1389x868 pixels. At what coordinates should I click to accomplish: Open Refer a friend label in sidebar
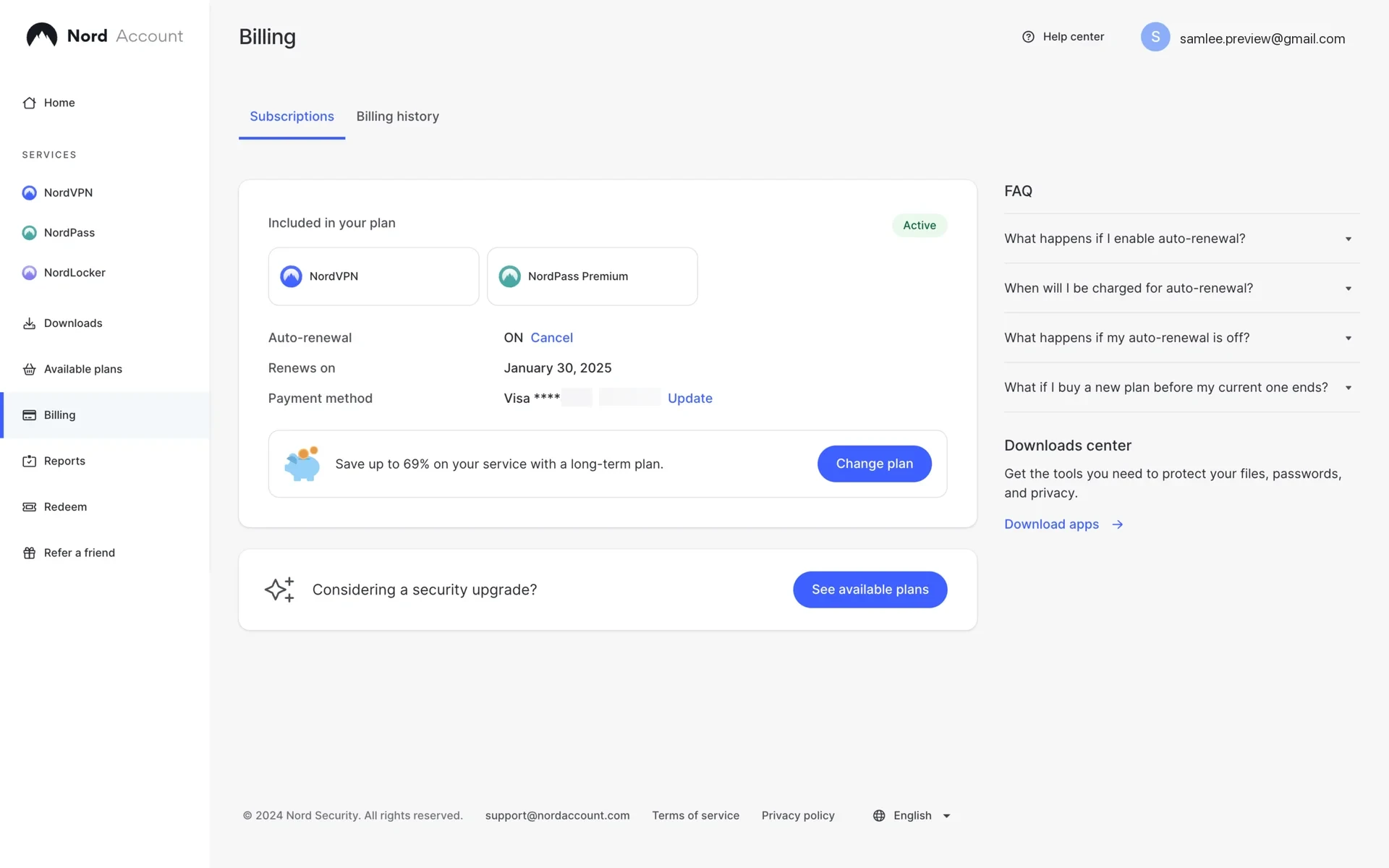tap(80, 553)
